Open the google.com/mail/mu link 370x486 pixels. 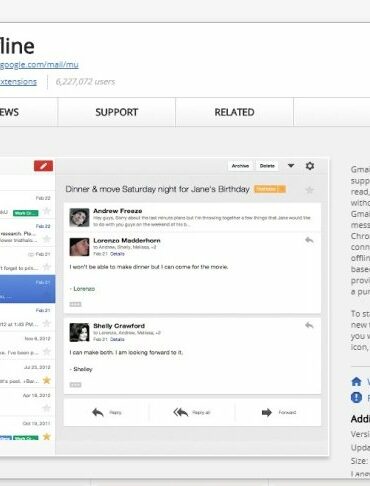(39, 65)
